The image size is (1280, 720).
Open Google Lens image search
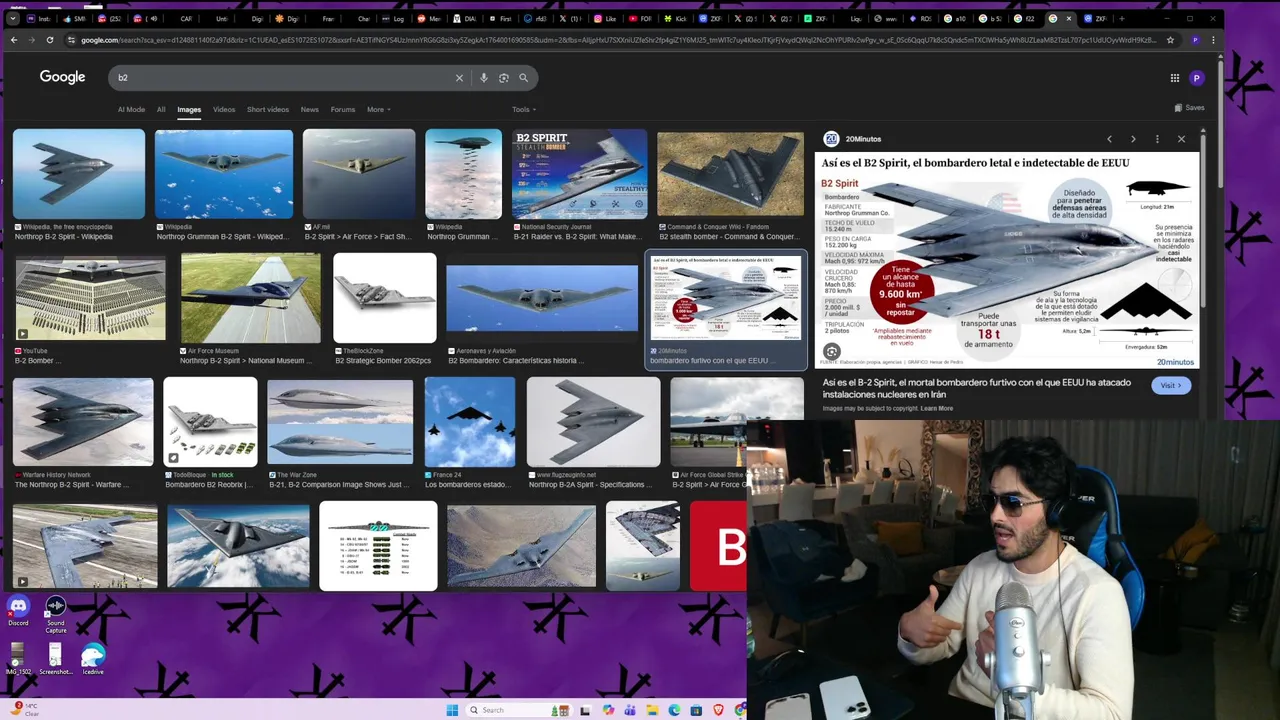coord(504,78)
